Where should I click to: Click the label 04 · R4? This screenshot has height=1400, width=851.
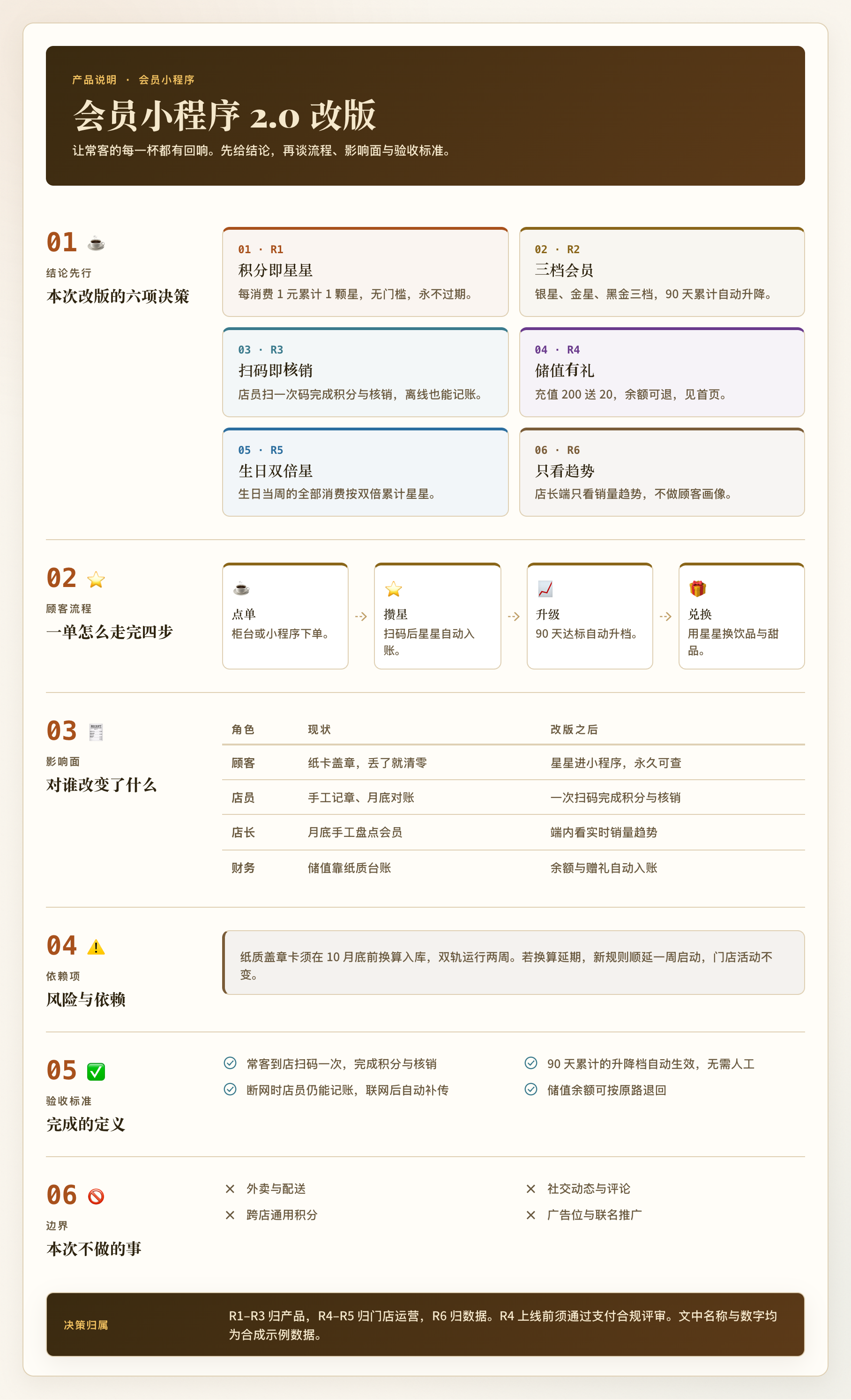point(557,350)
